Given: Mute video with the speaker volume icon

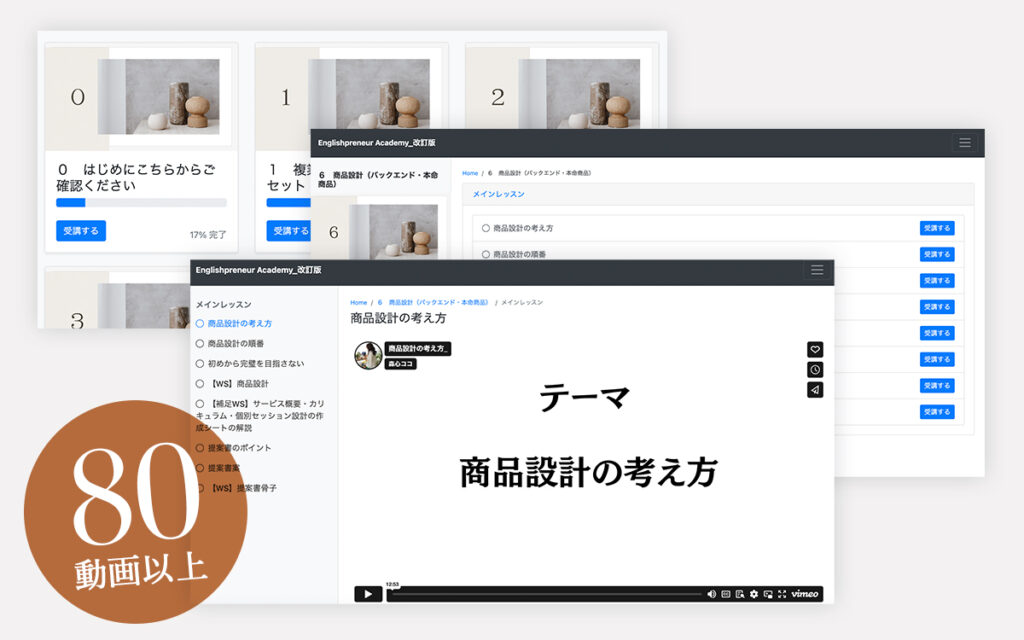Looking at the screenshot, I should point(711,594).
